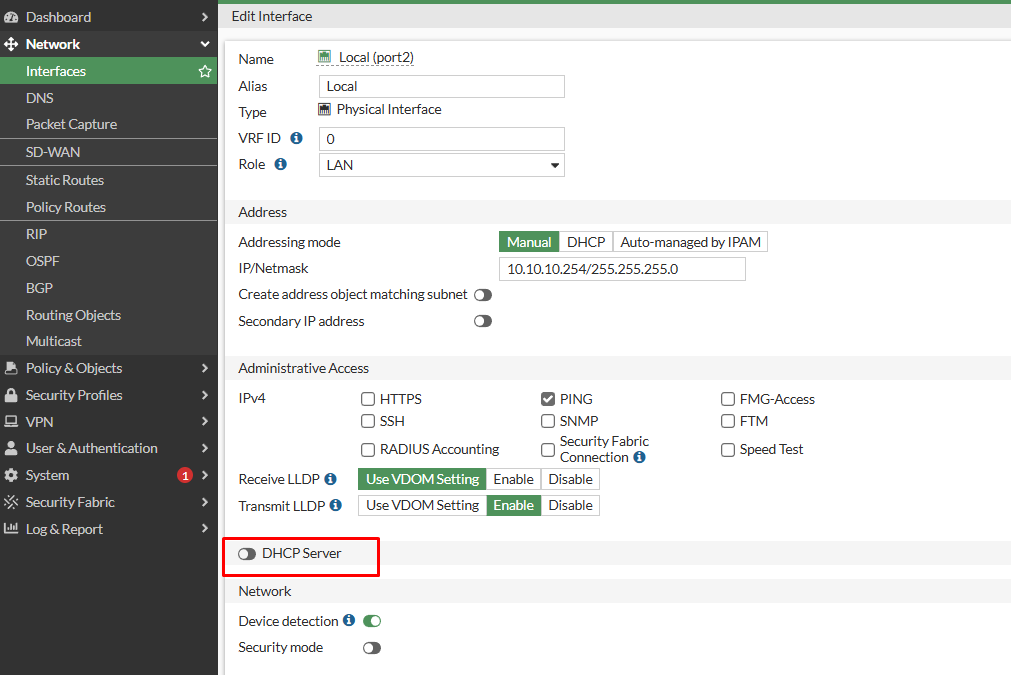The width and height of the screenshot is (1011, 675).
Task: Expand the Security Fabric chevron
Action: coord(205,502)
